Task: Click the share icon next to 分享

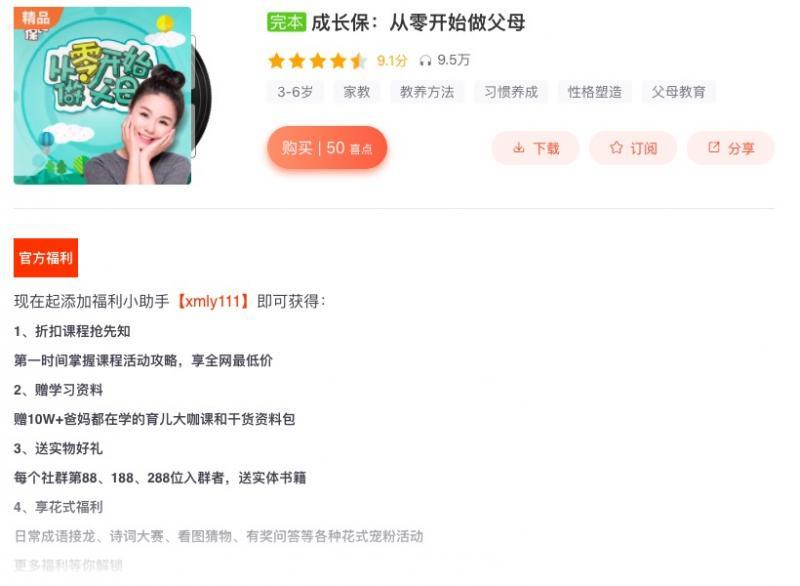Action: [714, 147]
